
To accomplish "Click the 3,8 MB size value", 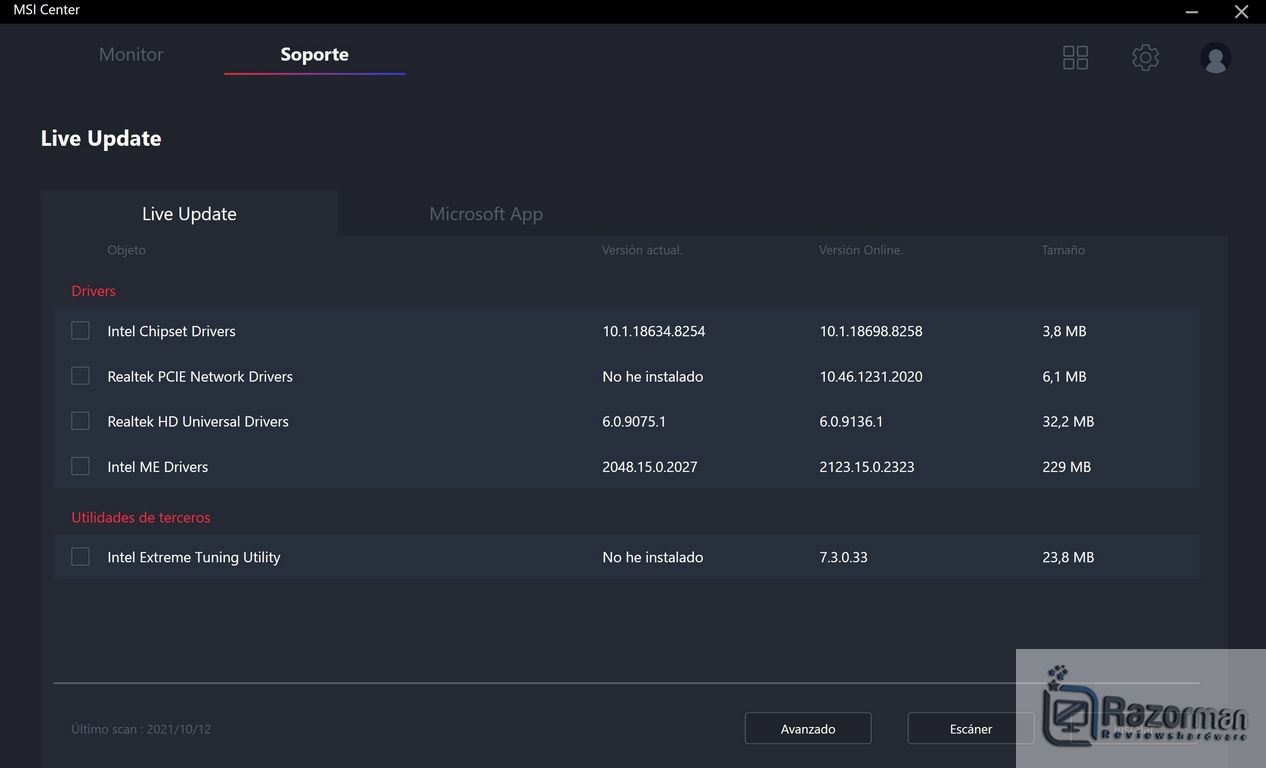I will coord(1064,331).
